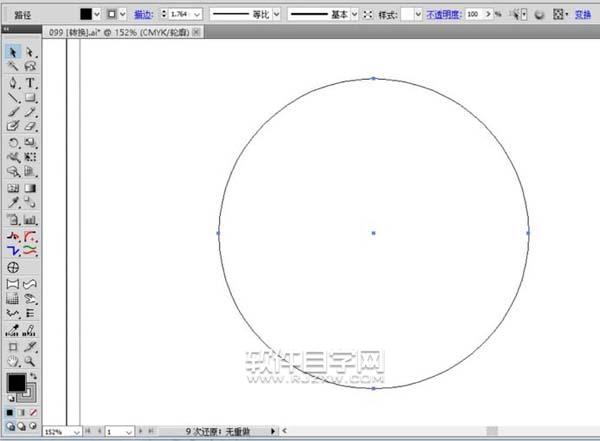Select the Hand tool
Screen dimensions: 600x441
(14, 360)
